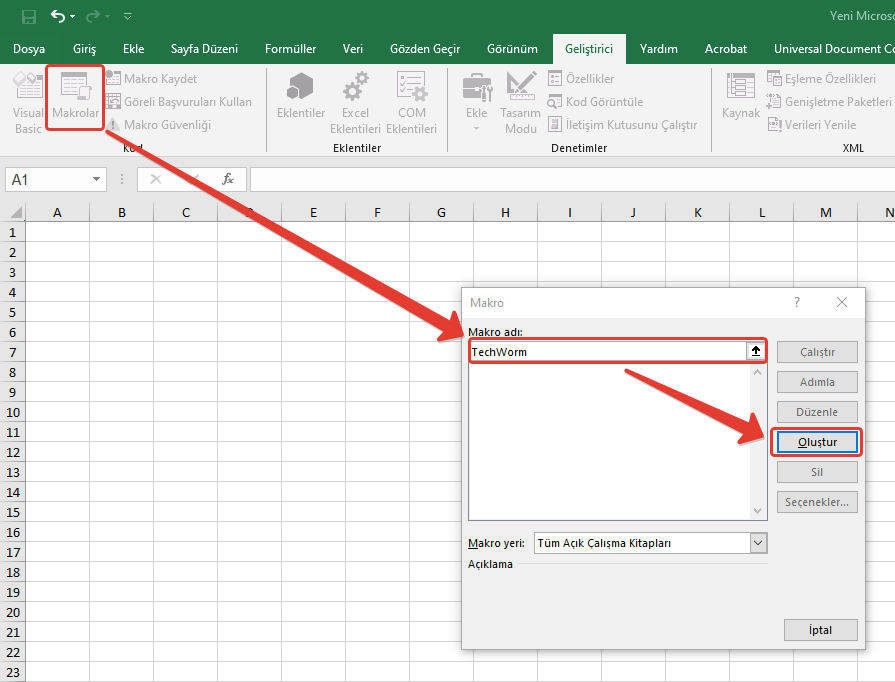Click the collapse-dialog arrow beside macro name
Image resolution: width=895 pixels, height=682 pixels.
click(x=756, y=352)
